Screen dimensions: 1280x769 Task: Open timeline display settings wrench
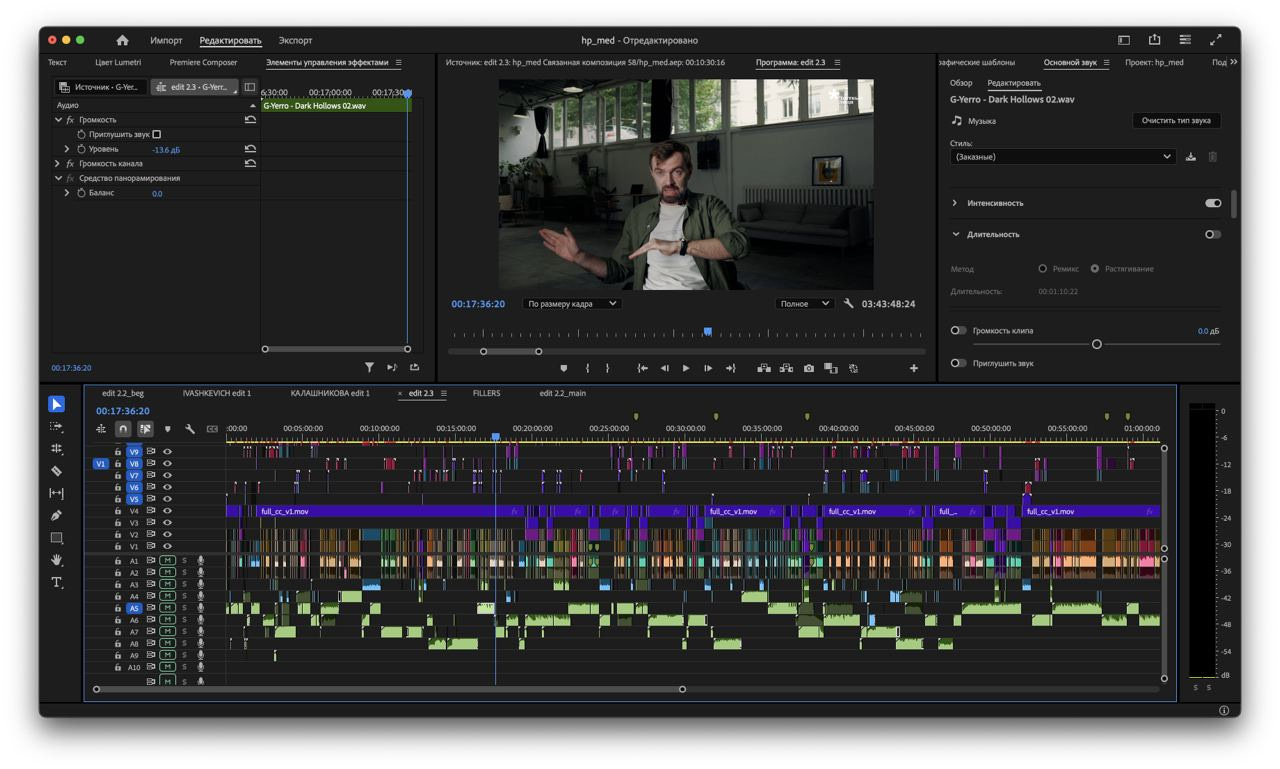point(190,429)
